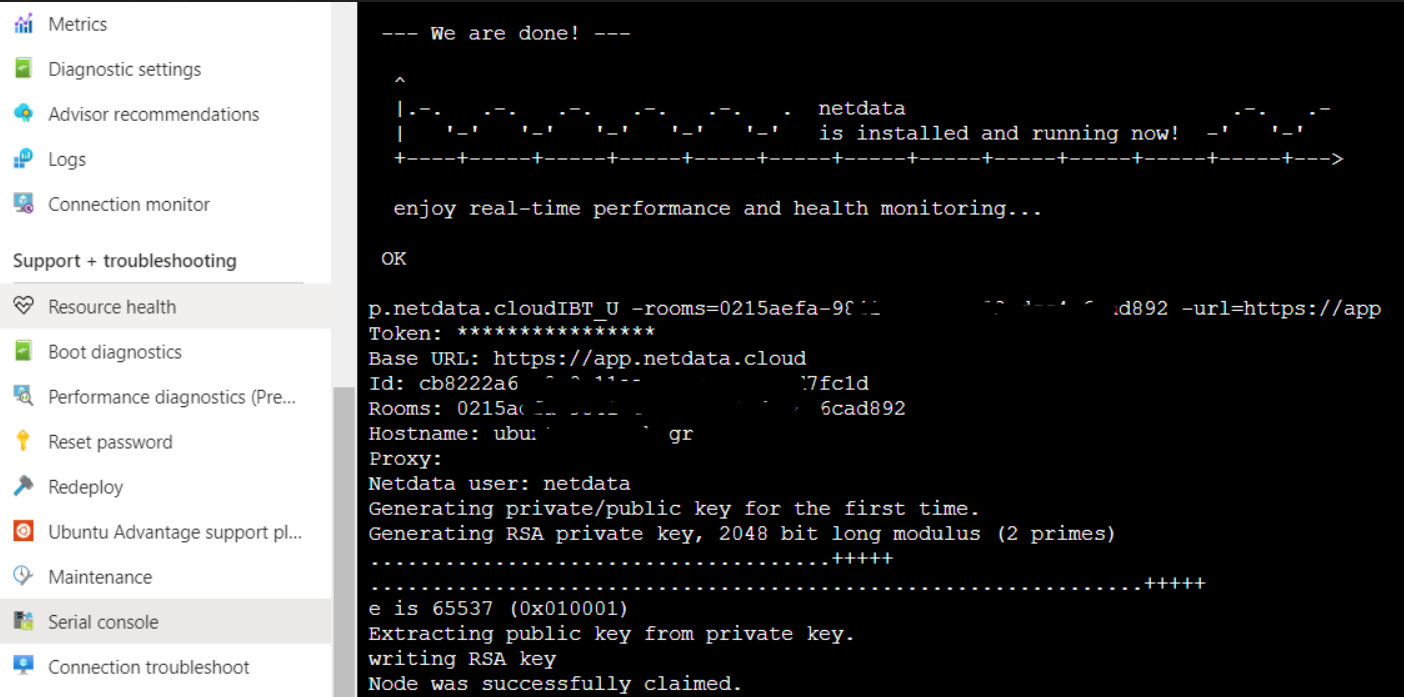Select the Resource health heart icon

[x=22, y=307]
